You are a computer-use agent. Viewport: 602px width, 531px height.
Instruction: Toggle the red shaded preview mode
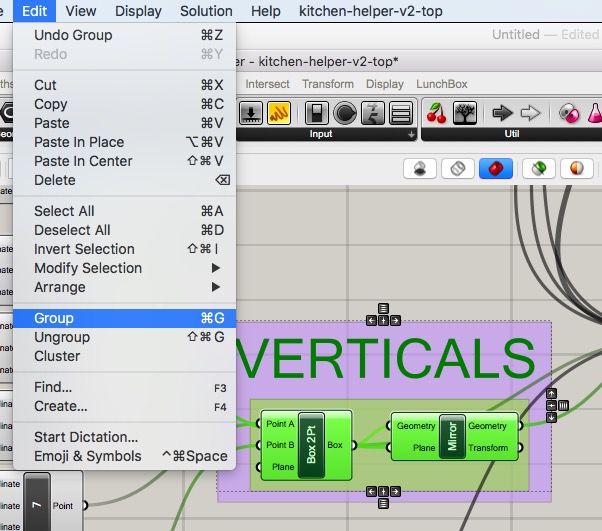click(x=496, y=169)
